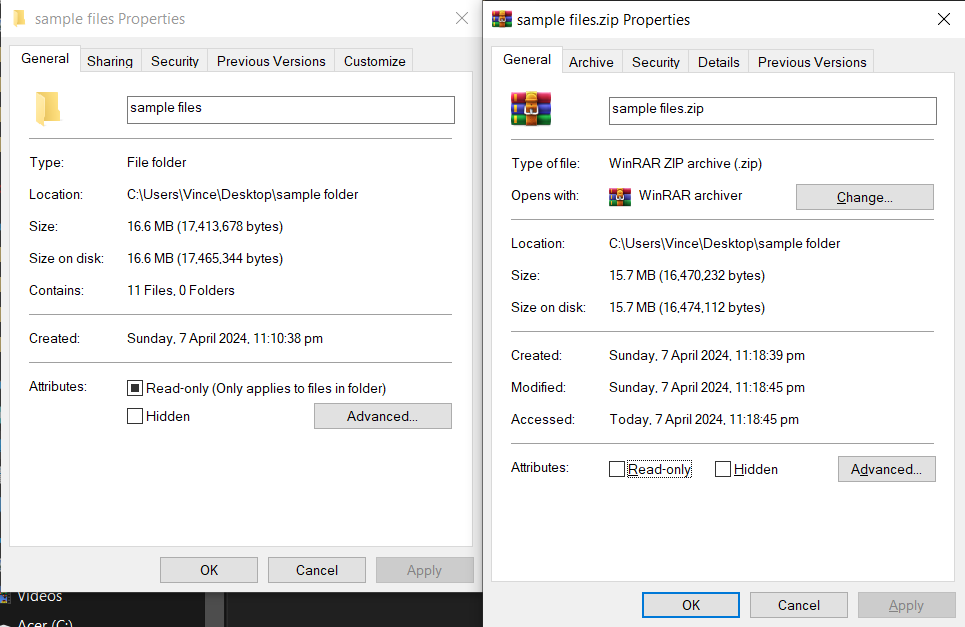The height and width of the screenshot is (627, 965).
Task: Open Advanced attributes for the zip file
Action: coord(886,468)
